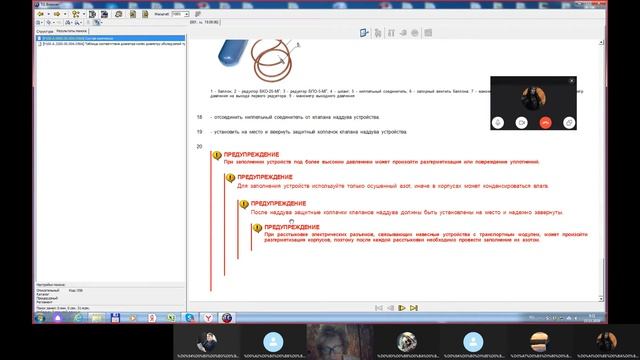Select burger avatar participant thumbnail
Screen dimensions: 640x360
coord(540,342)
